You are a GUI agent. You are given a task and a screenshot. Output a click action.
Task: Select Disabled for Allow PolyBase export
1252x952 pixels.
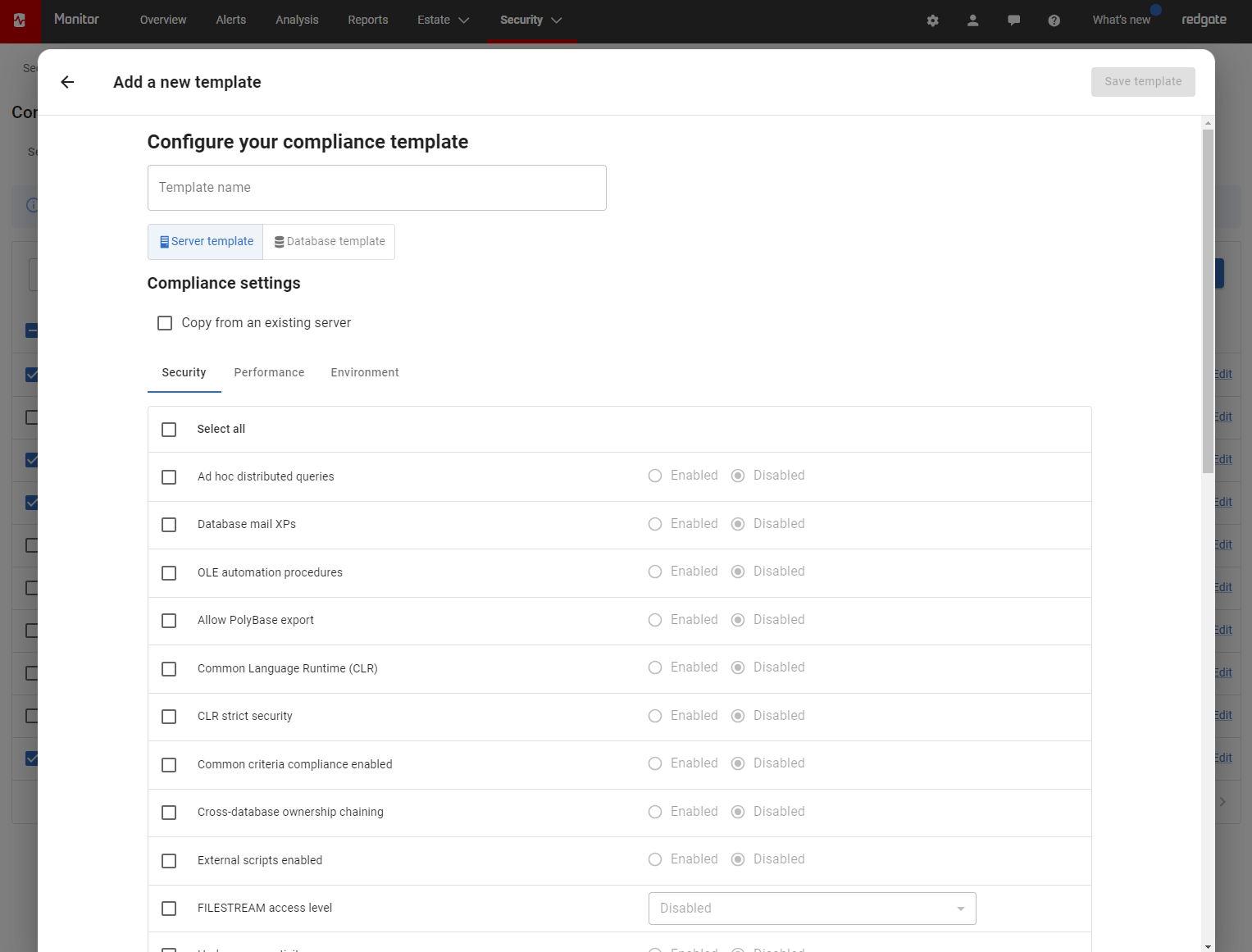[x=738, y=620]
